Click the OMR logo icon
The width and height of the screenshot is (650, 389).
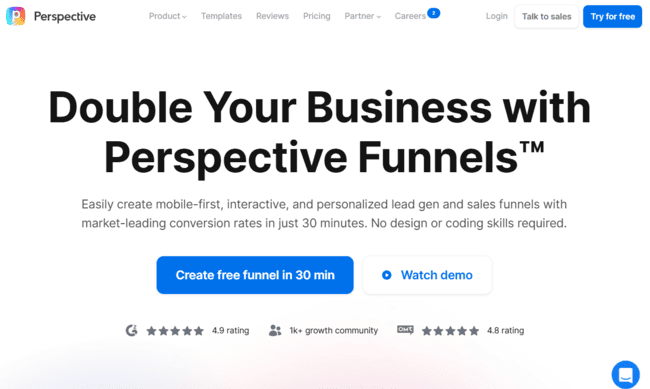(405, 330)
